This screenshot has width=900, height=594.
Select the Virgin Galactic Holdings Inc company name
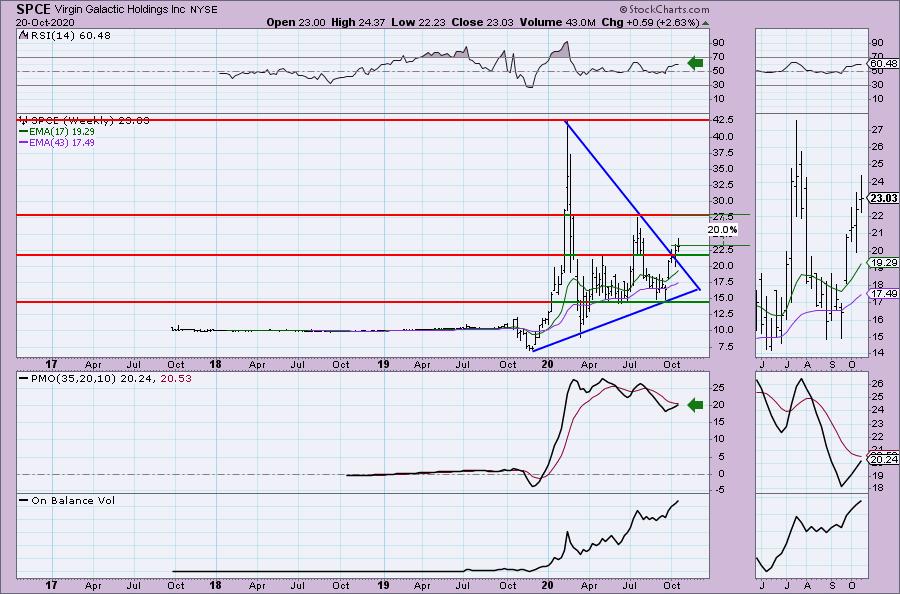click(x=121, y=10)
